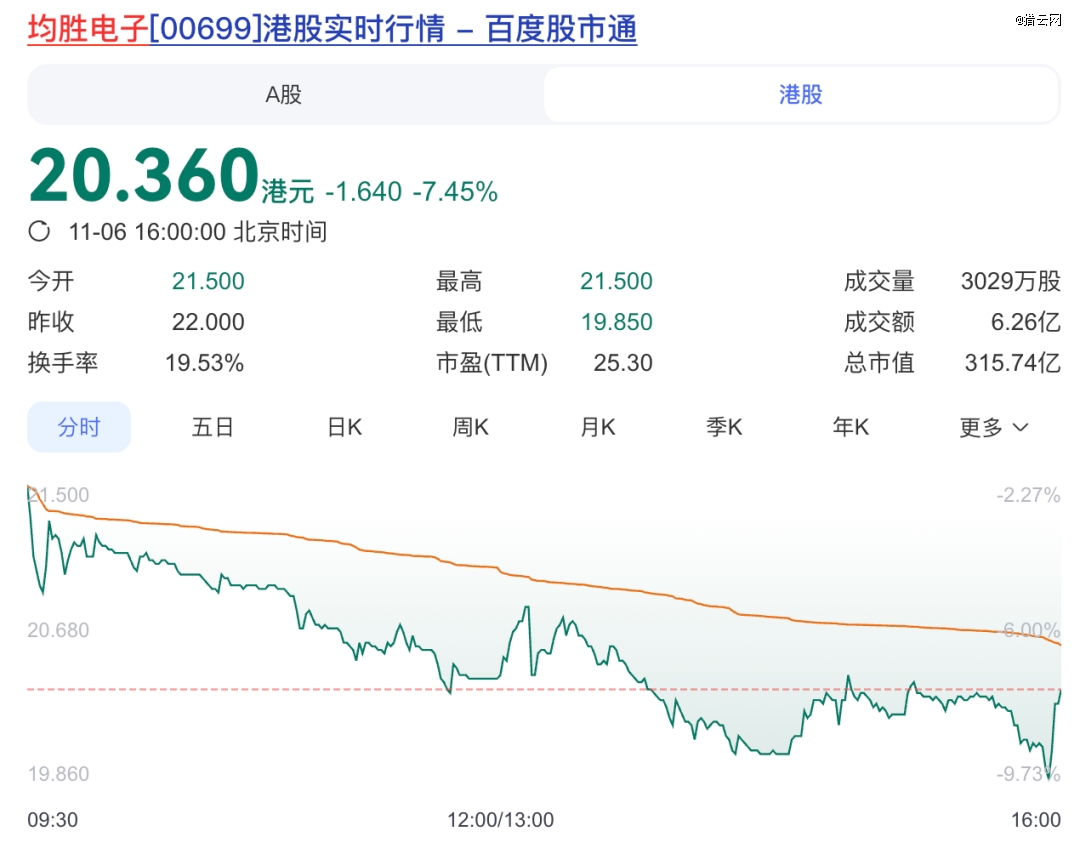Open the red 均胜电子 title link

[87, 30]
